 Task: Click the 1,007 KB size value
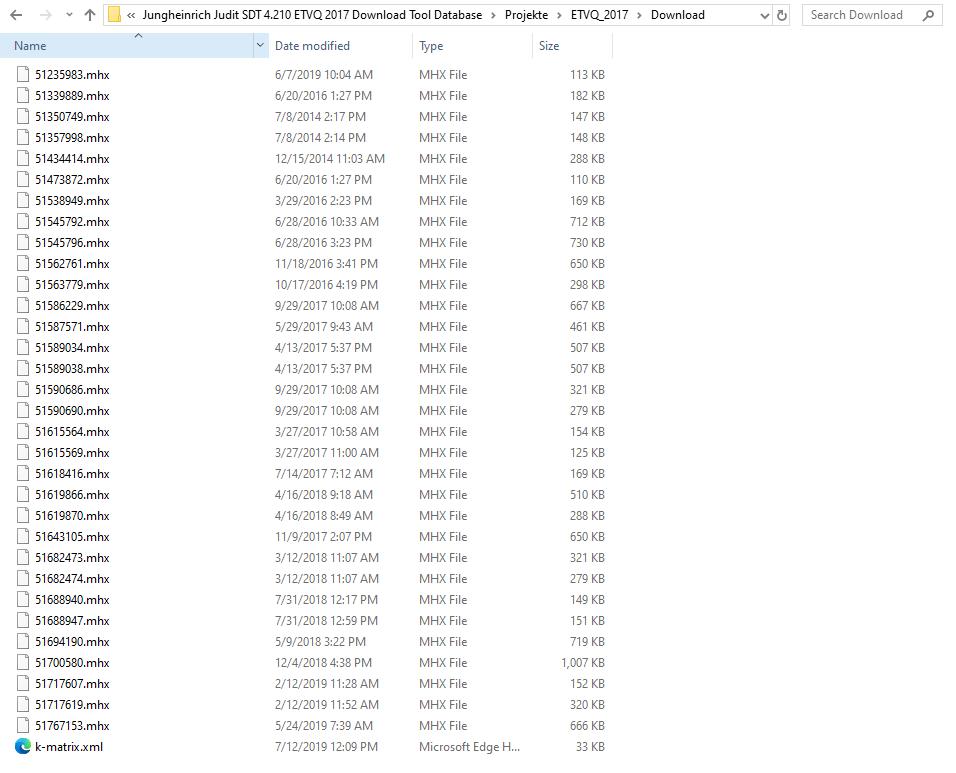pos(583,663)
